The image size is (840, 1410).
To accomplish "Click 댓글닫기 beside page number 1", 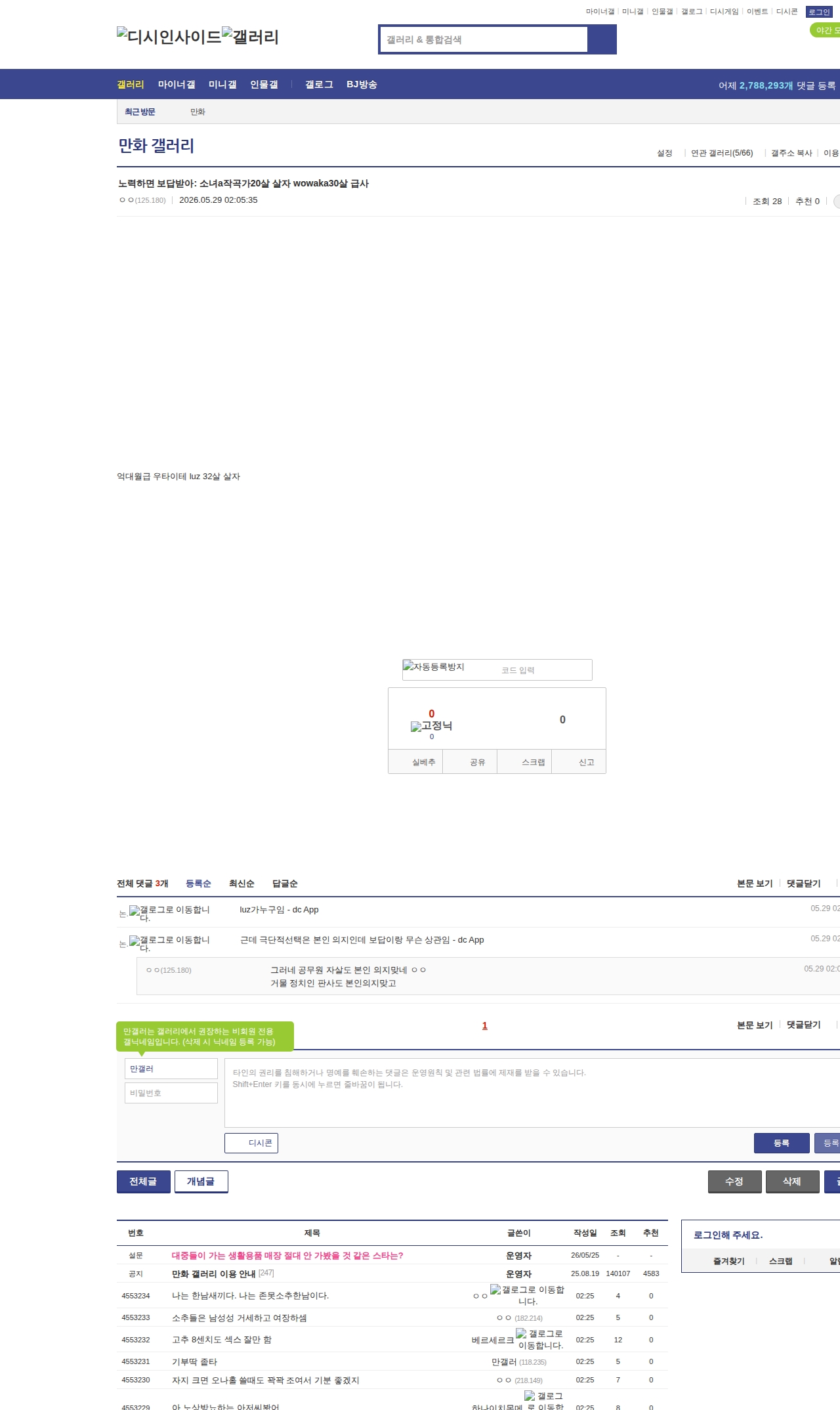I will 804,1025.
